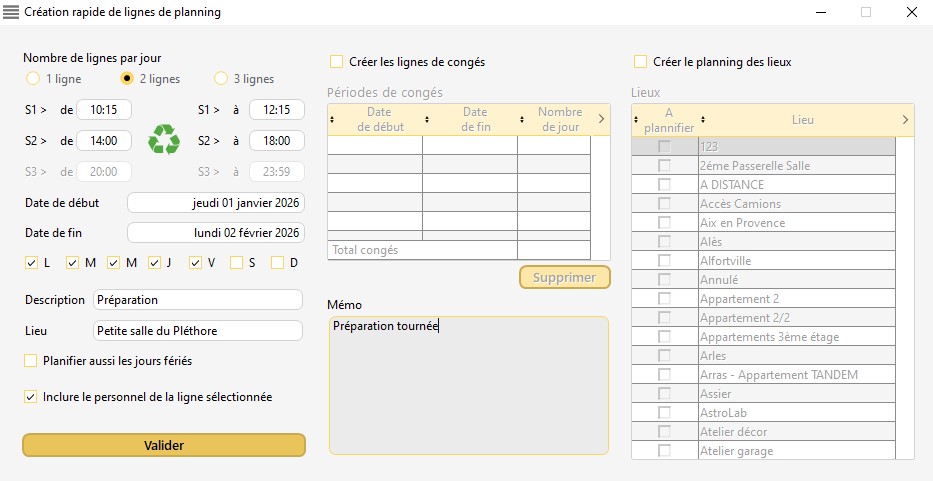
Task: Expand columns arrow in Lieux table header
Action: click(x=904, y=120)
